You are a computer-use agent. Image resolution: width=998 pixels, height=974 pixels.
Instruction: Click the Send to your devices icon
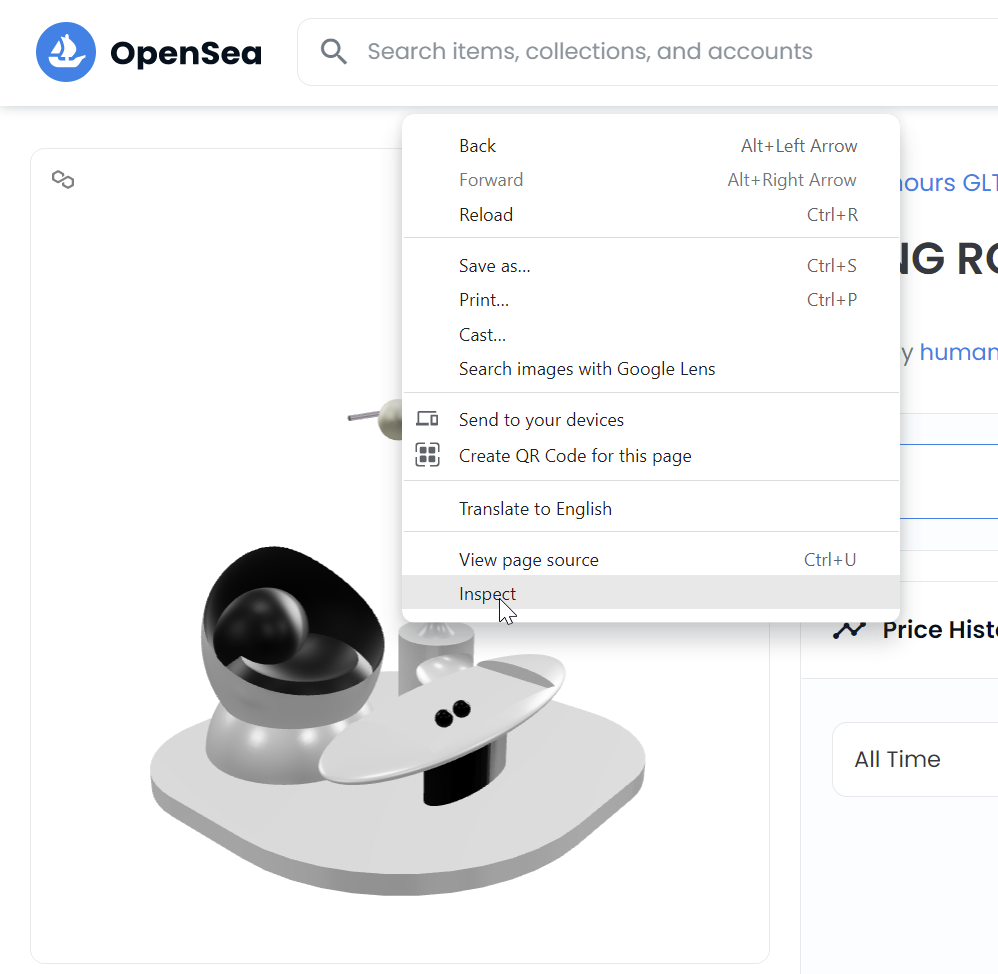427,419
